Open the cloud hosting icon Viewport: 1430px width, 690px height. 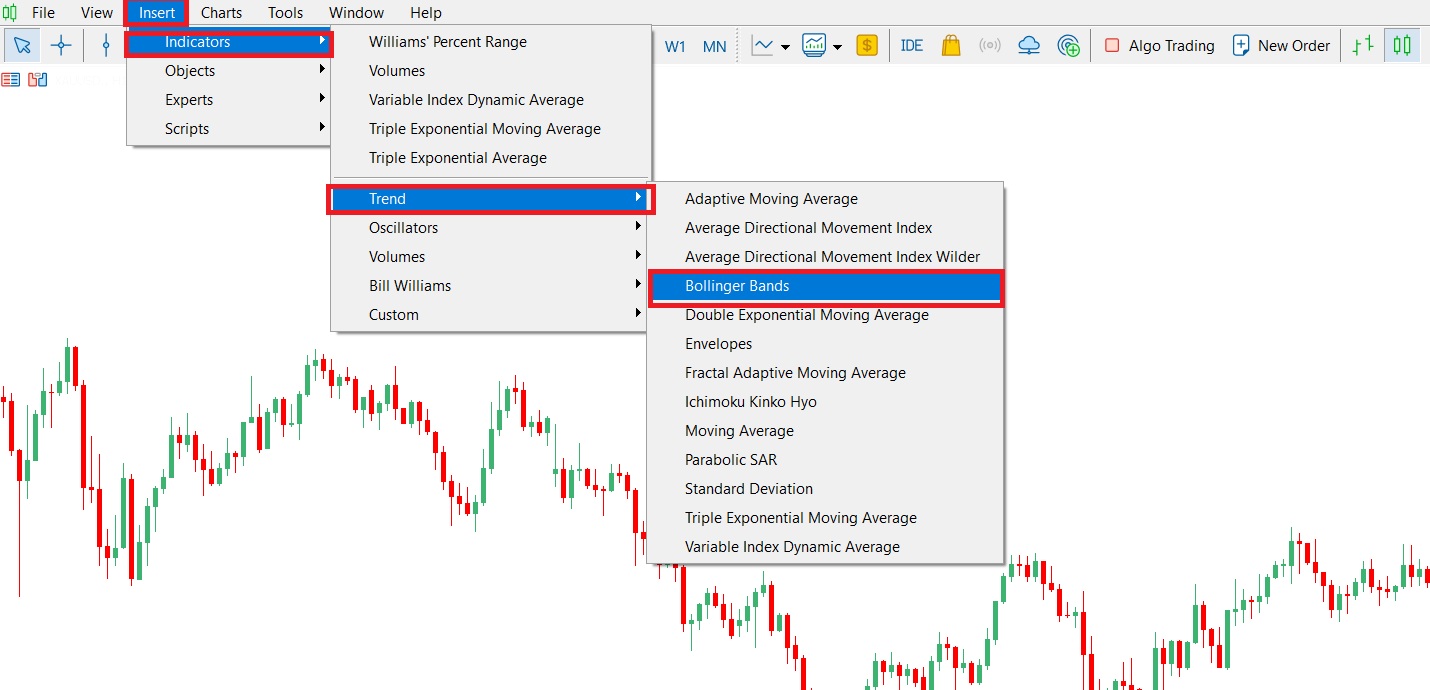click(1029, 45)
